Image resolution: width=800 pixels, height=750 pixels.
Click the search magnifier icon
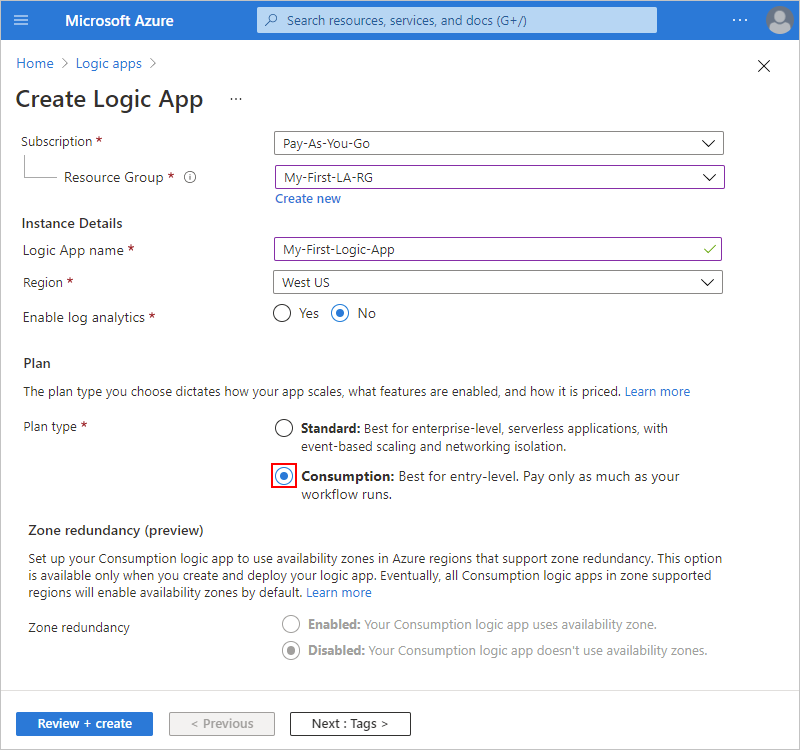(x=271, y=20)
